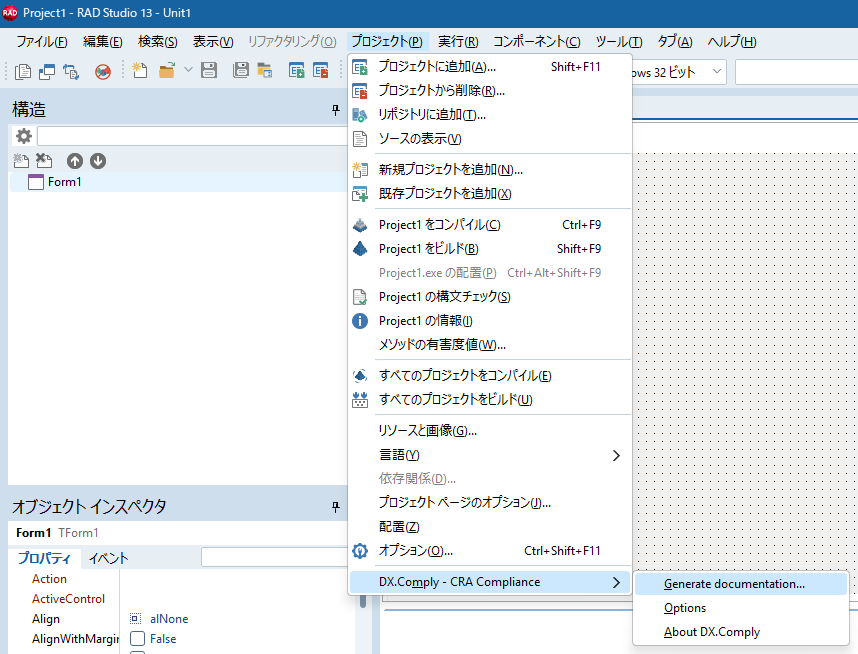Choose すべてのプロジェクトをビルド(U)
Image resolution: width=858 pixels, height=654 pixels.
pyautogui.click(x=490, y=400)
